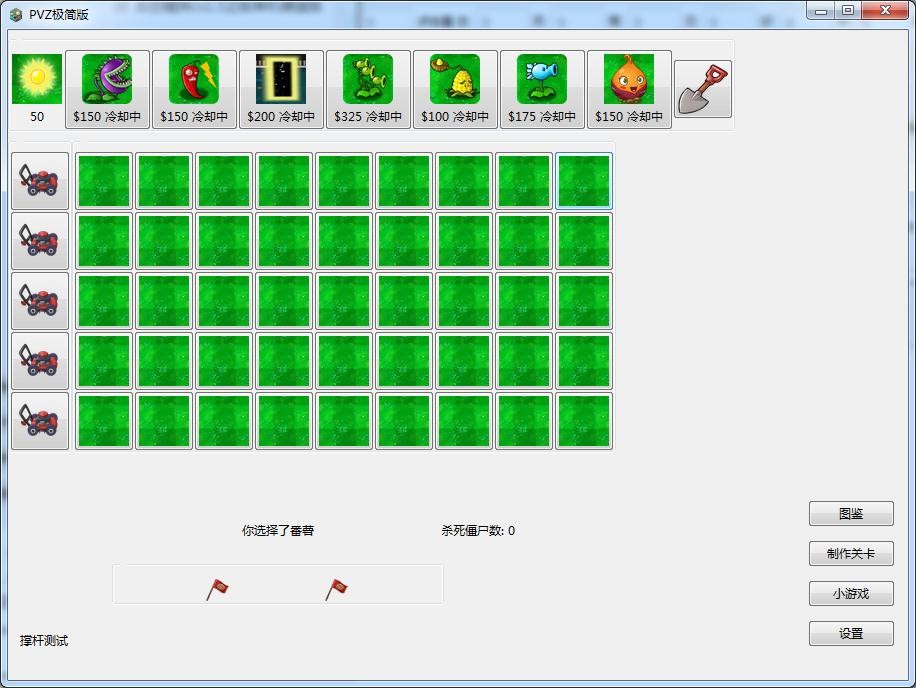Pick the $200 glowing portal card
Screen dimensions: 916x688
(x=281, y=89)
